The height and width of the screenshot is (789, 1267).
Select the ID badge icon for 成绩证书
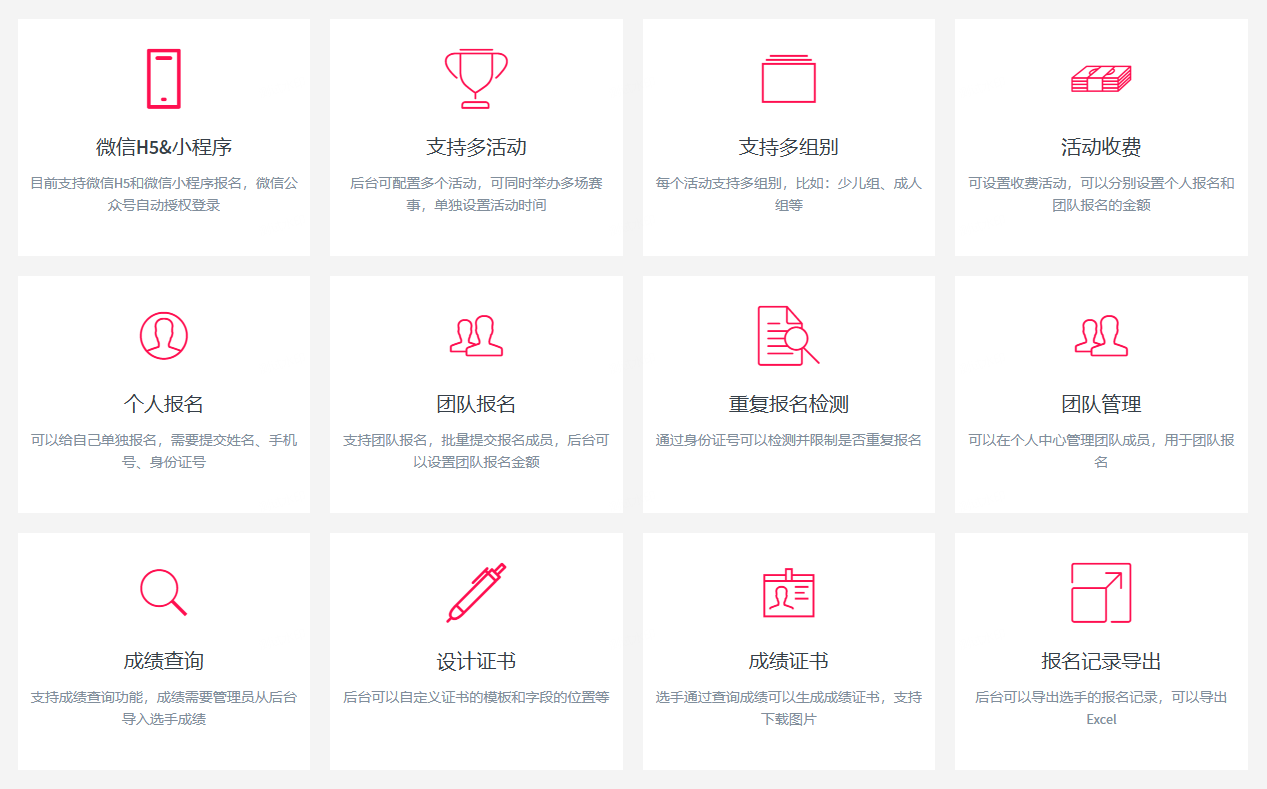pos(789,592)
